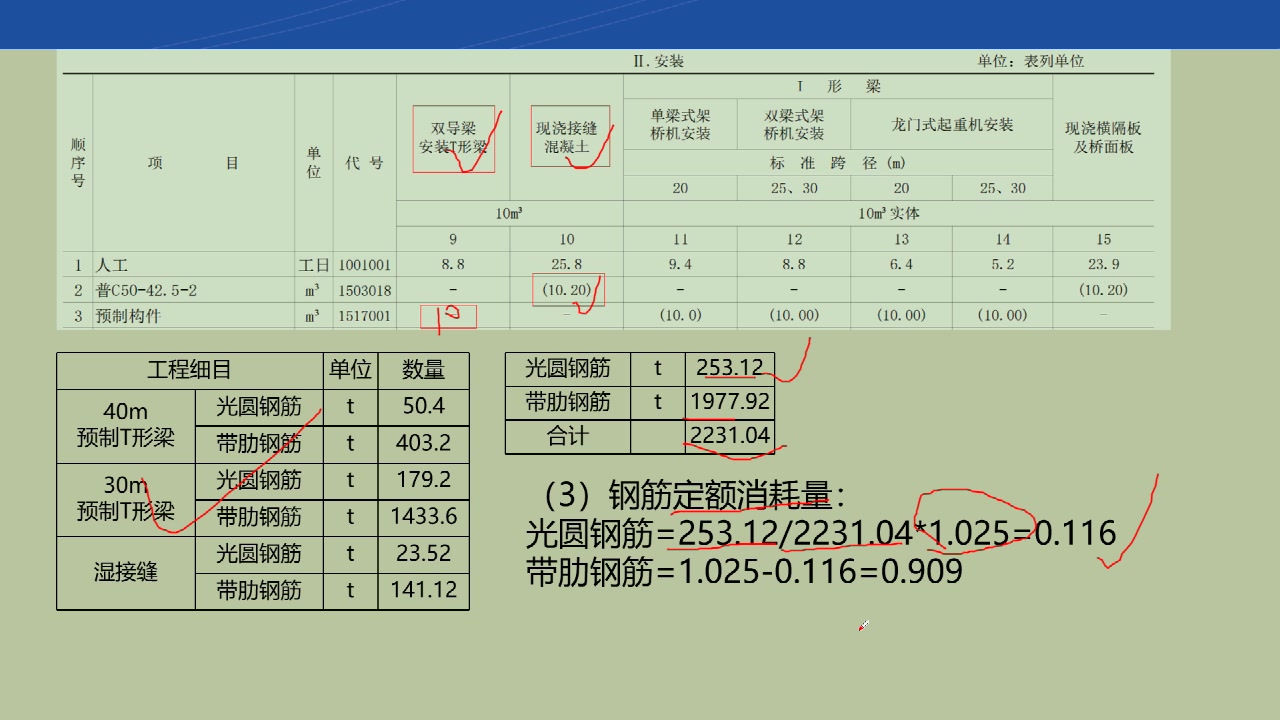1280x720 pixels.
Task: Click the code '1517001'
Action: coord(364,316)
